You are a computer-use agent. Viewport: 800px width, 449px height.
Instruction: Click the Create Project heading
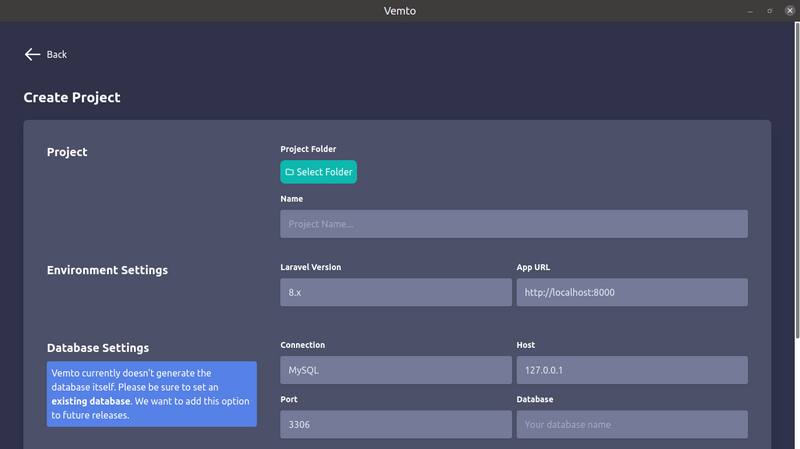tap(72, 97)
